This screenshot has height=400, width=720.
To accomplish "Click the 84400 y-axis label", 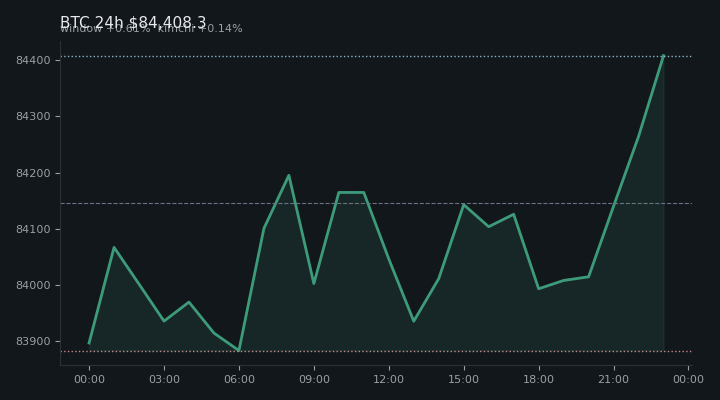I will [31, 61].
